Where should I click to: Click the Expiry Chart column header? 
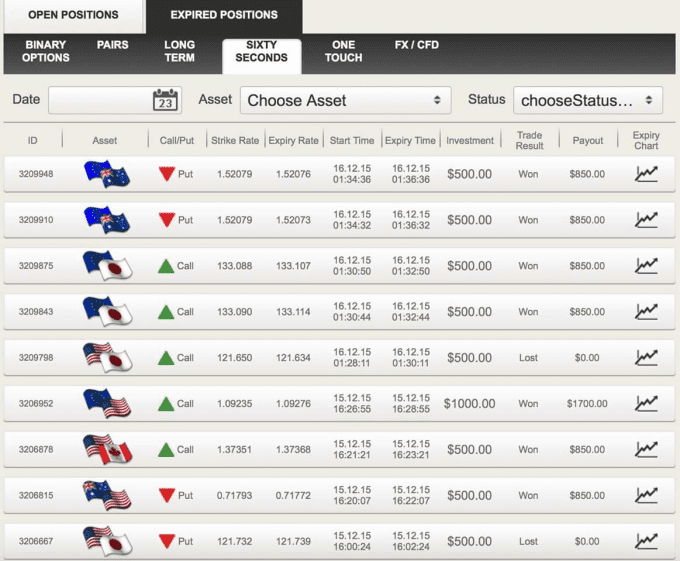[x=646, y=140]
